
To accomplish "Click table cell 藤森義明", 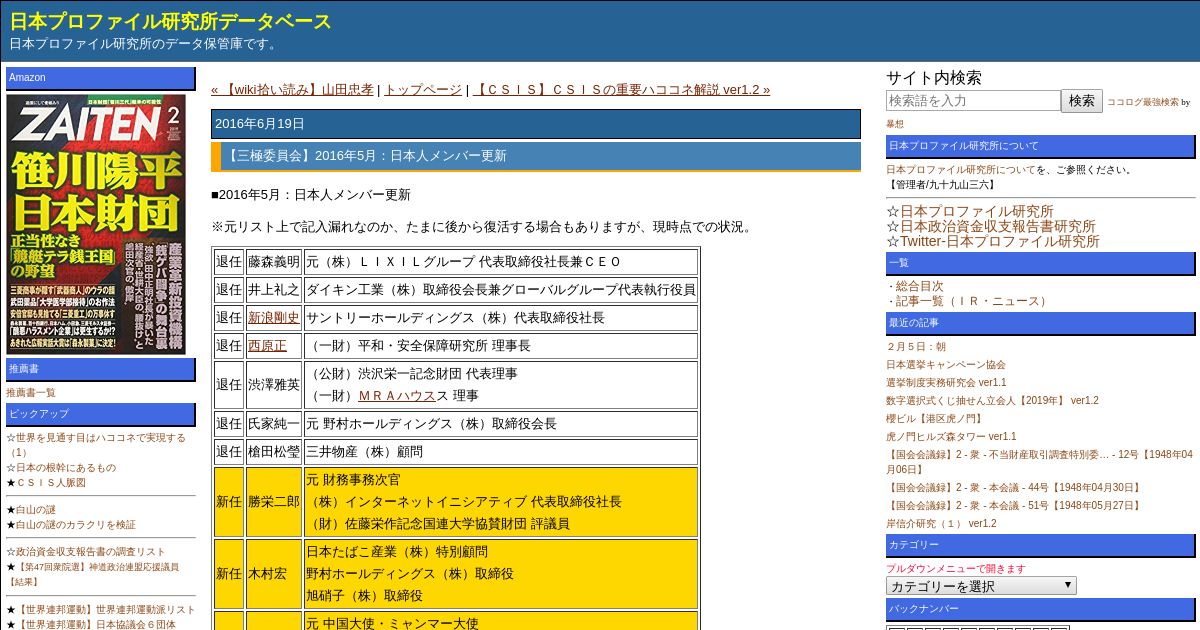I will (x=274, y=262).
